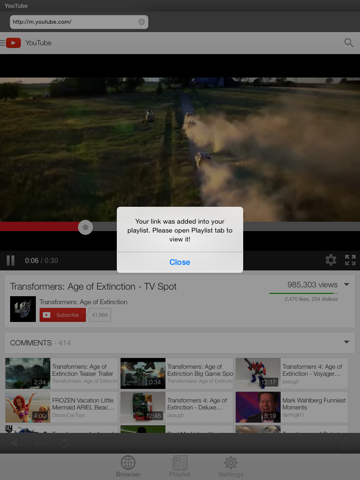Expand the COMMENTS section arrow
The width and height of the screenshot is (360, 480).
[347, 342]
